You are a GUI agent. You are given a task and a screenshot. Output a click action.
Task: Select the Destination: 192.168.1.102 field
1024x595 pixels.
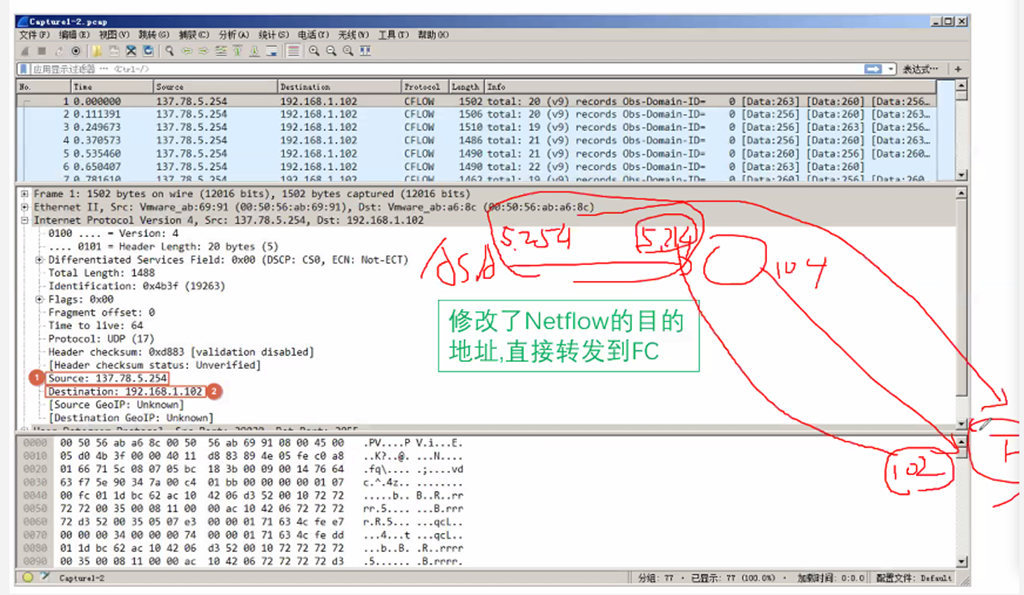(x=125, y=391)
